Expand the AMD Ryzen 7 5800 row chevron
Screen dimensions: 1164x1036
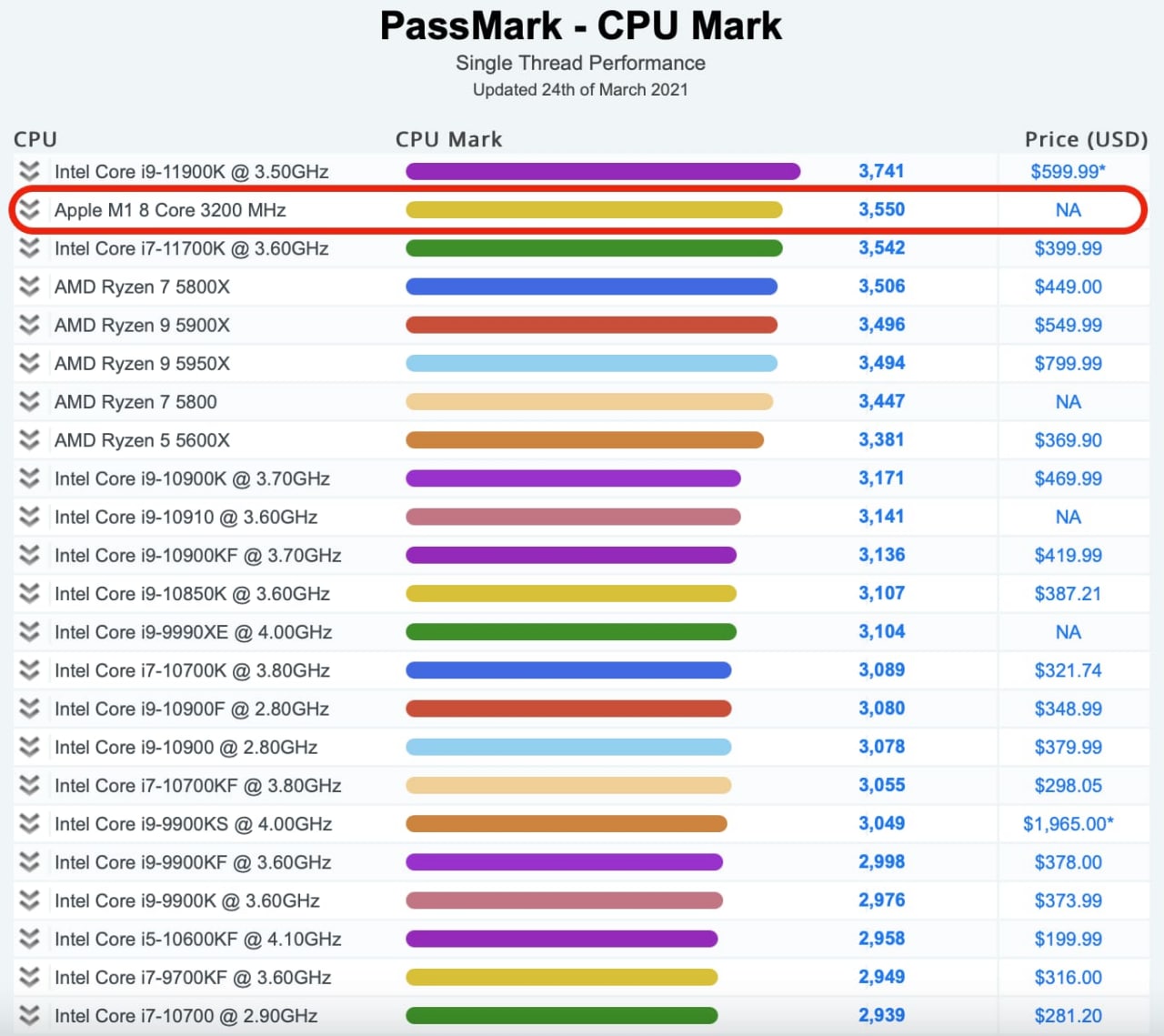(x=30, y=401)
